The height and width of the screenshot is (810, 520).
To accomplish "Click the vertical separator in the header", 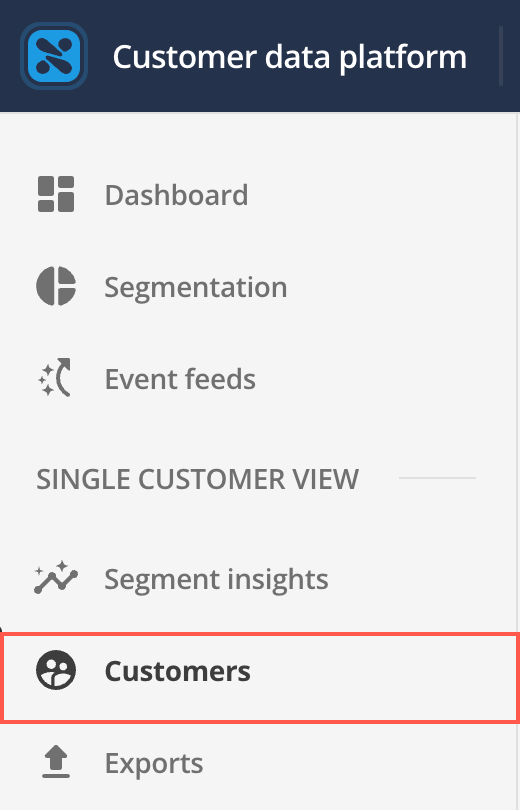I will [x=500, y=56].
